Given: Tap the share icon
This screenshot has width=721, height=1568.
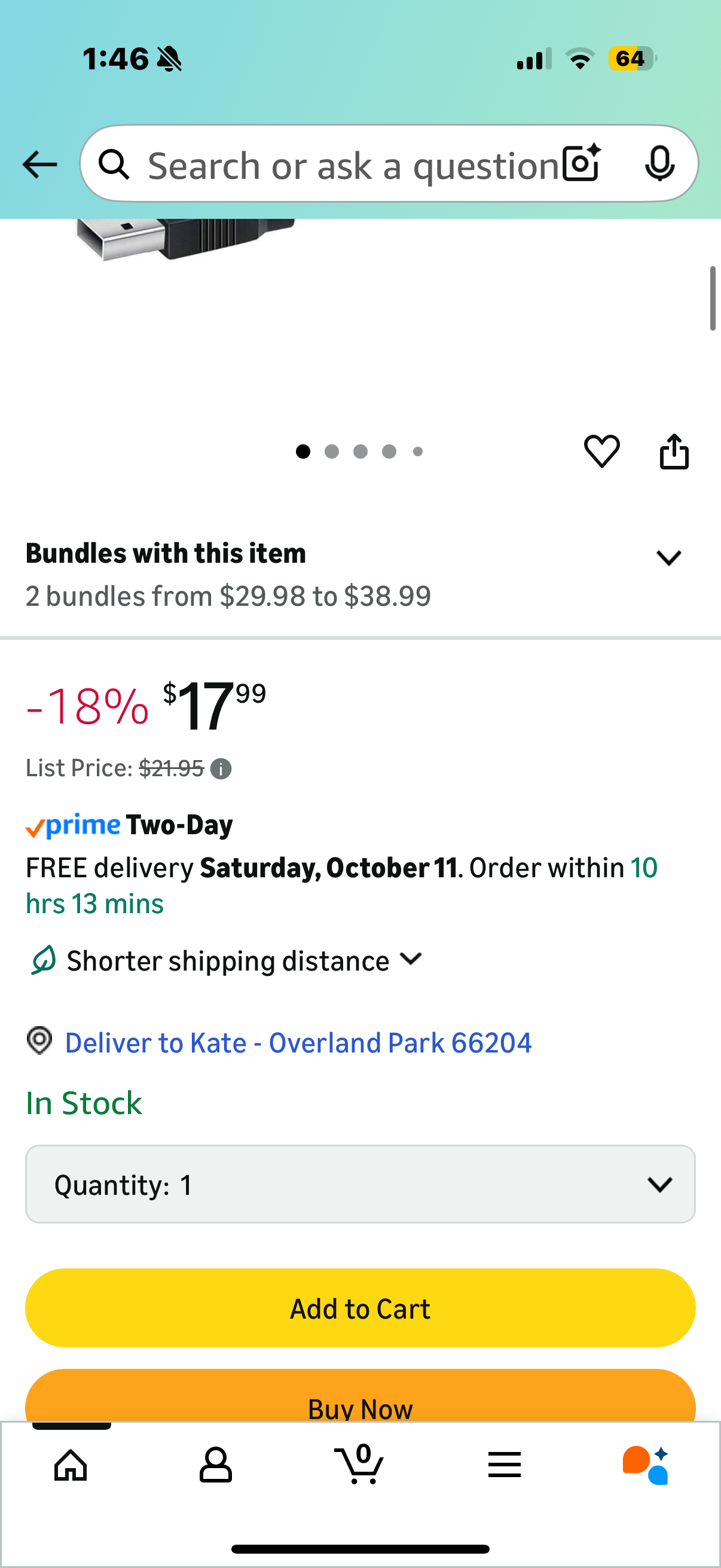Looking at the screenshot, I should (x=674, y=451).
